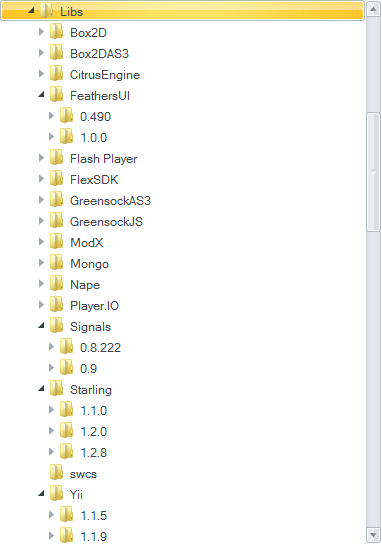This screenshot has width=382, height=544.
Task: Expand the ModX folder arrow
Action: point(41,242)
